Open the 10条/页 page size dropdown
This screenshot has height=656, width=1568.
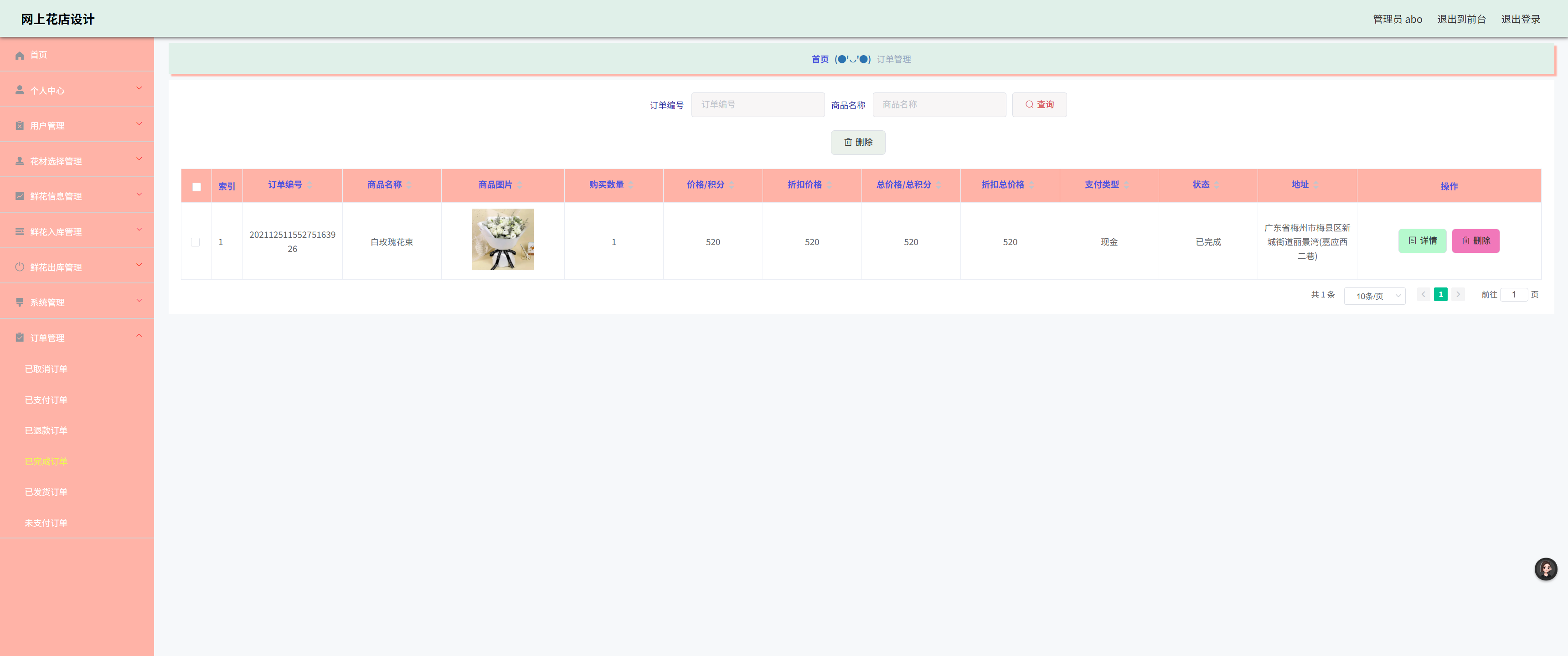point(1374,296)
